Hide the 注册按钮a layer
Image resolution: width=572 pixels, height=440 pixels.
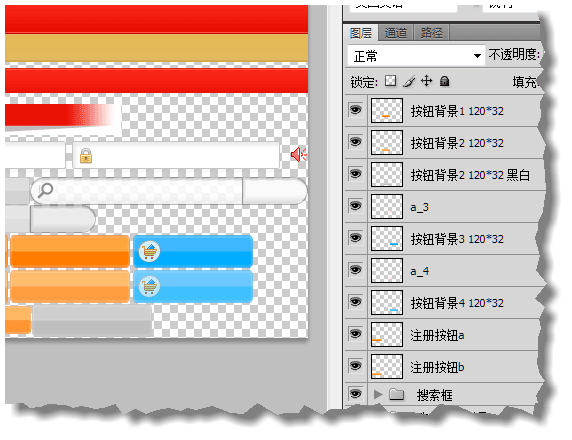point(356,334)
